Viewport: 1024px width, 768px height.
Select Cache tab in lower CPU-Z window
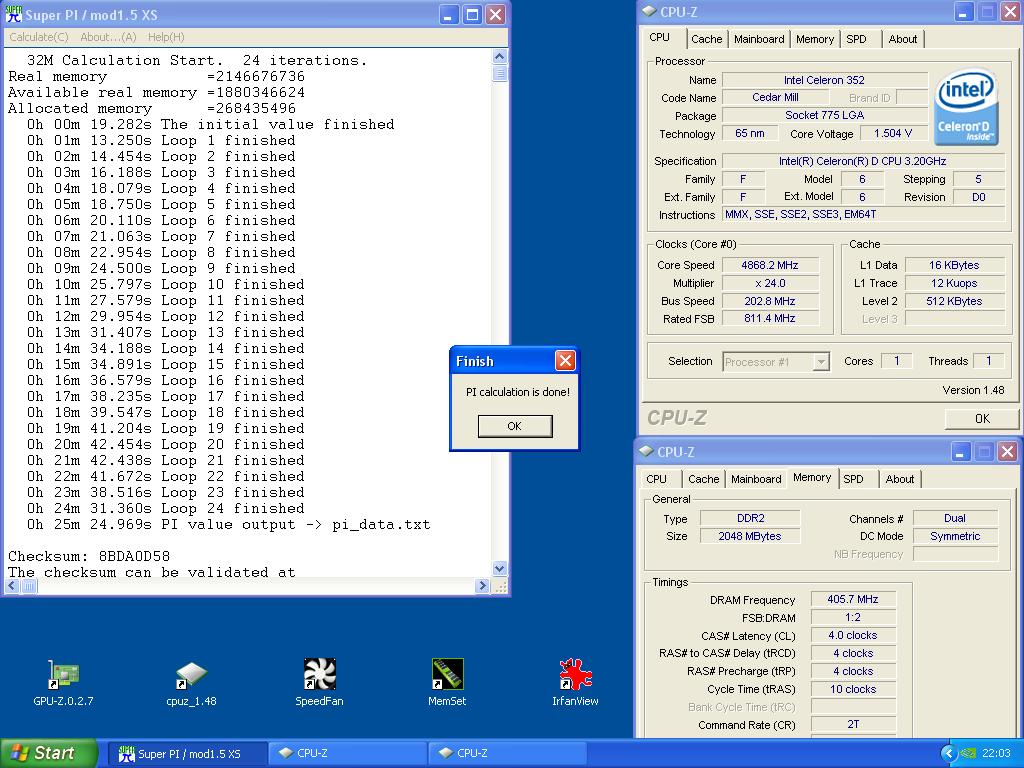pos(703,479)
